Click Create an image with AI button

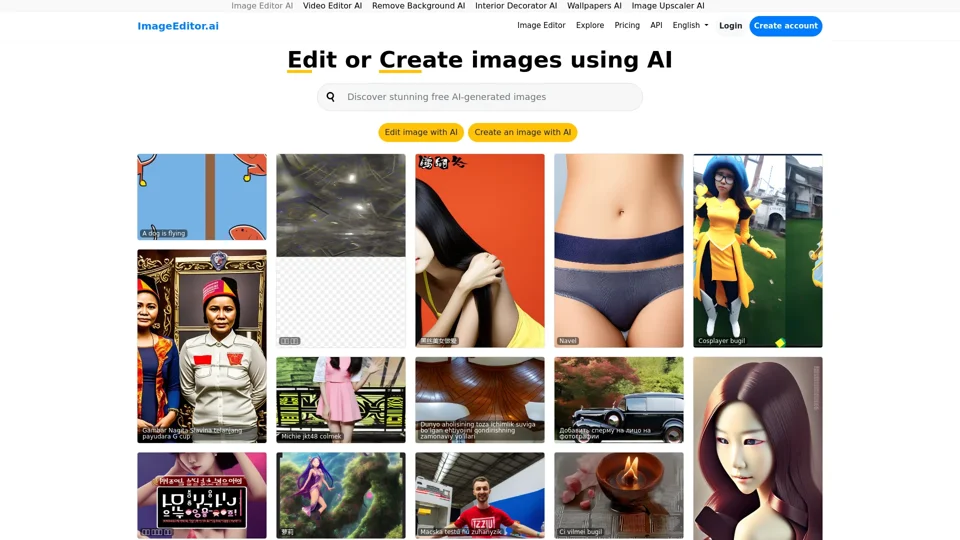tap(522, 132)
